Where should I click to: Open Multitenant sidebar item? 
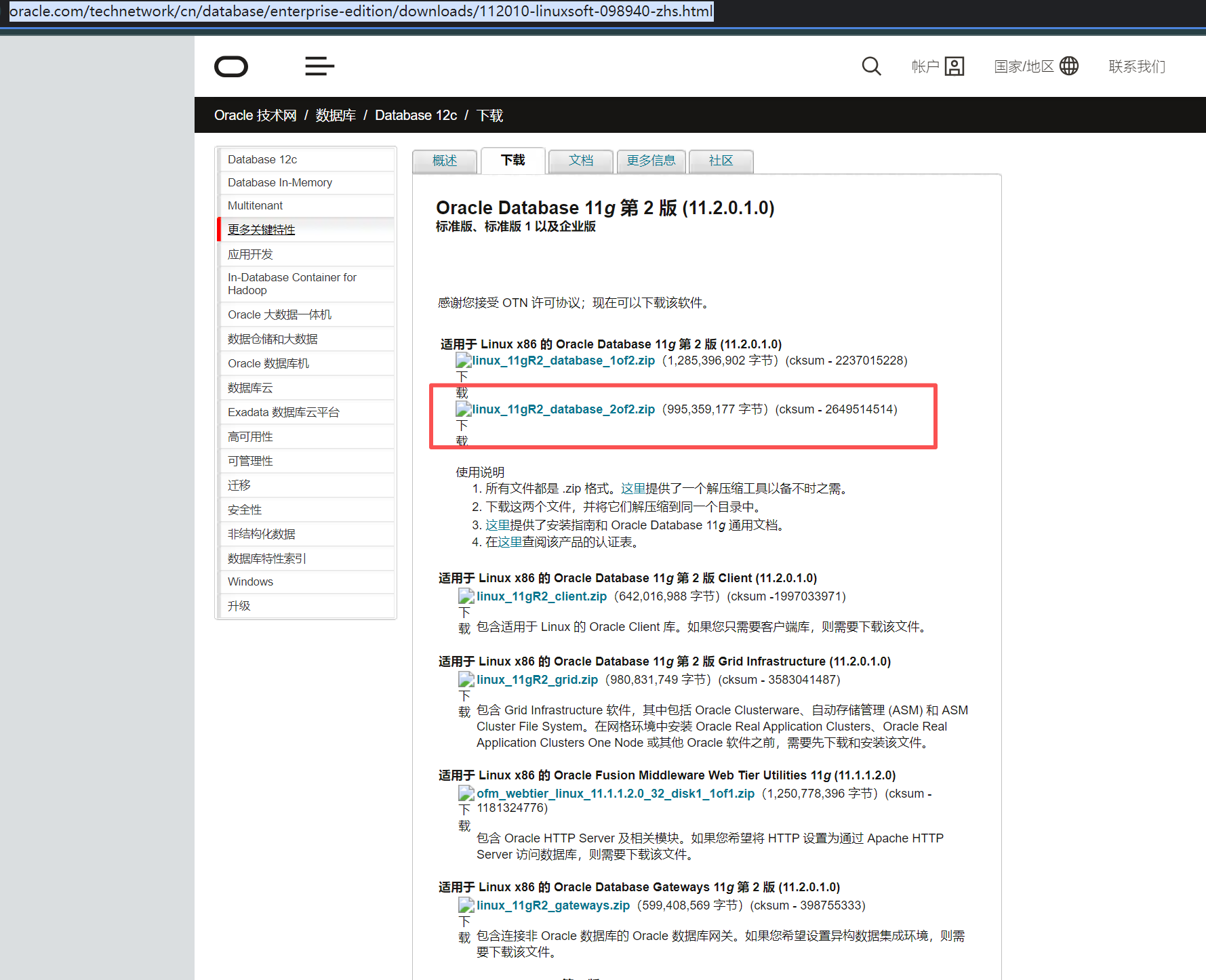[x=306, y=205]
